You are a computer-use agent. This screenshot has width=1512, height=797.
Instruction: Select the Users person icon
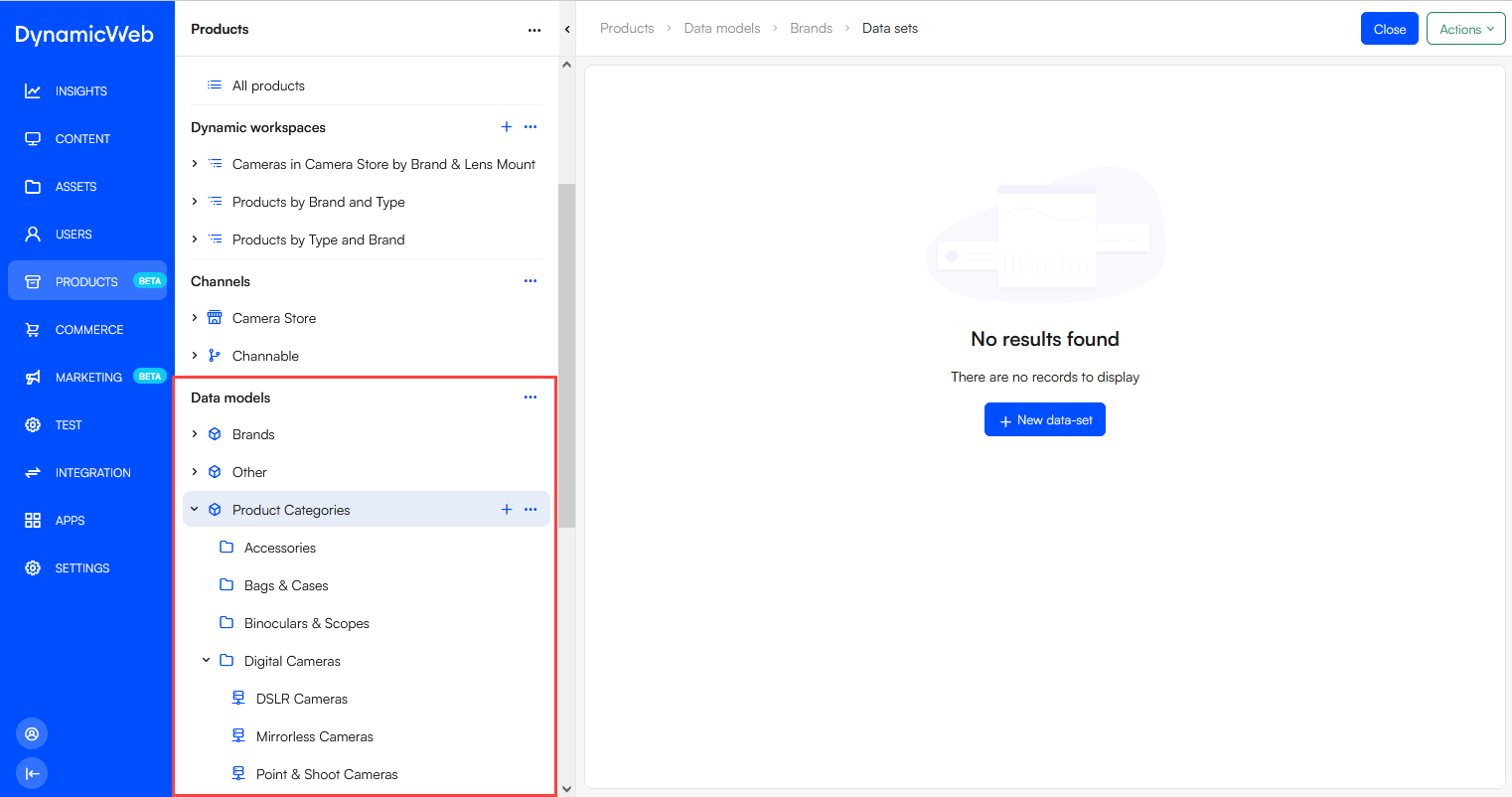[33, 235]
